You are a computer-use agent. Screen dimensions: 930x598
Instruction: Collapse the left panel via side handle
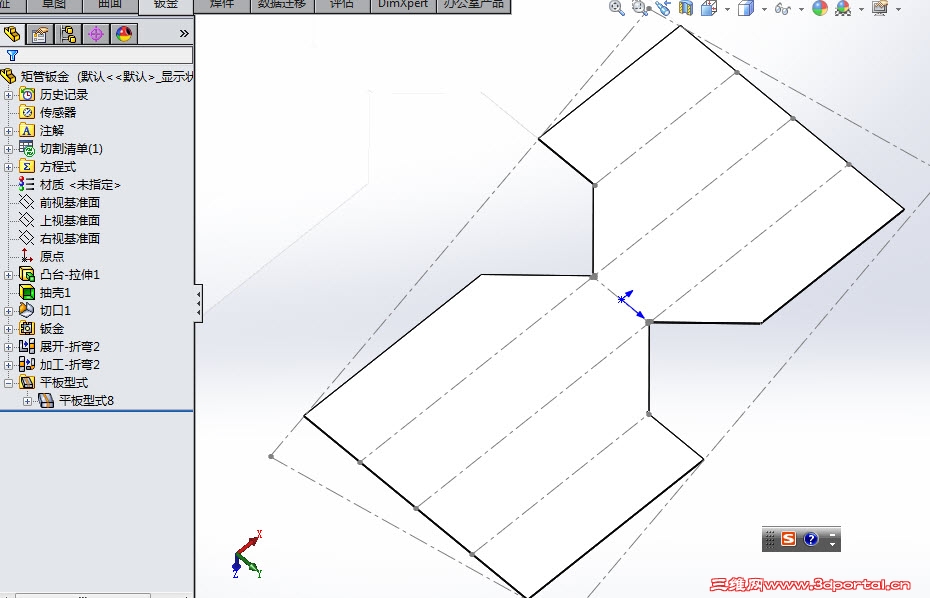(198, 303)
